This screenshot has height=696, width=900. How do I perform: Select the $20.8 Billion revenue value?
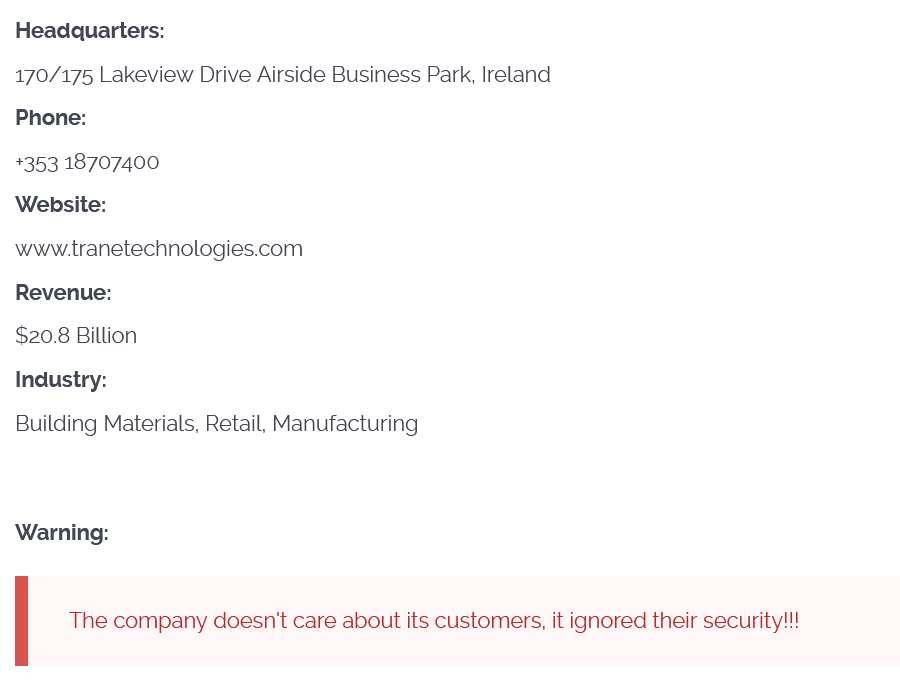tap(76, 336)
